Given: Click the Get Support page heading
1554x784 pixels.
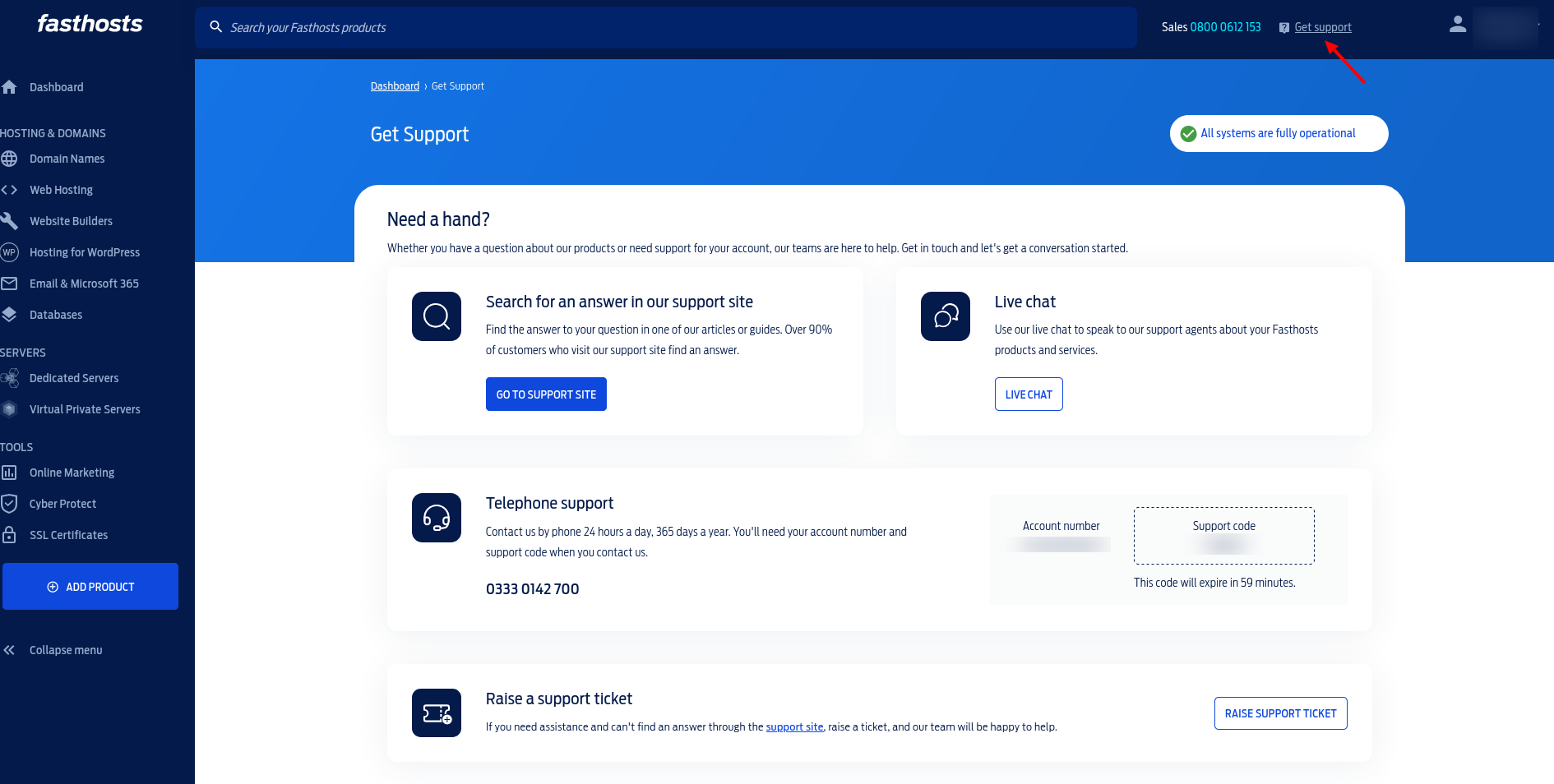Looking at the screenshot, I should (x=419, y=135).
